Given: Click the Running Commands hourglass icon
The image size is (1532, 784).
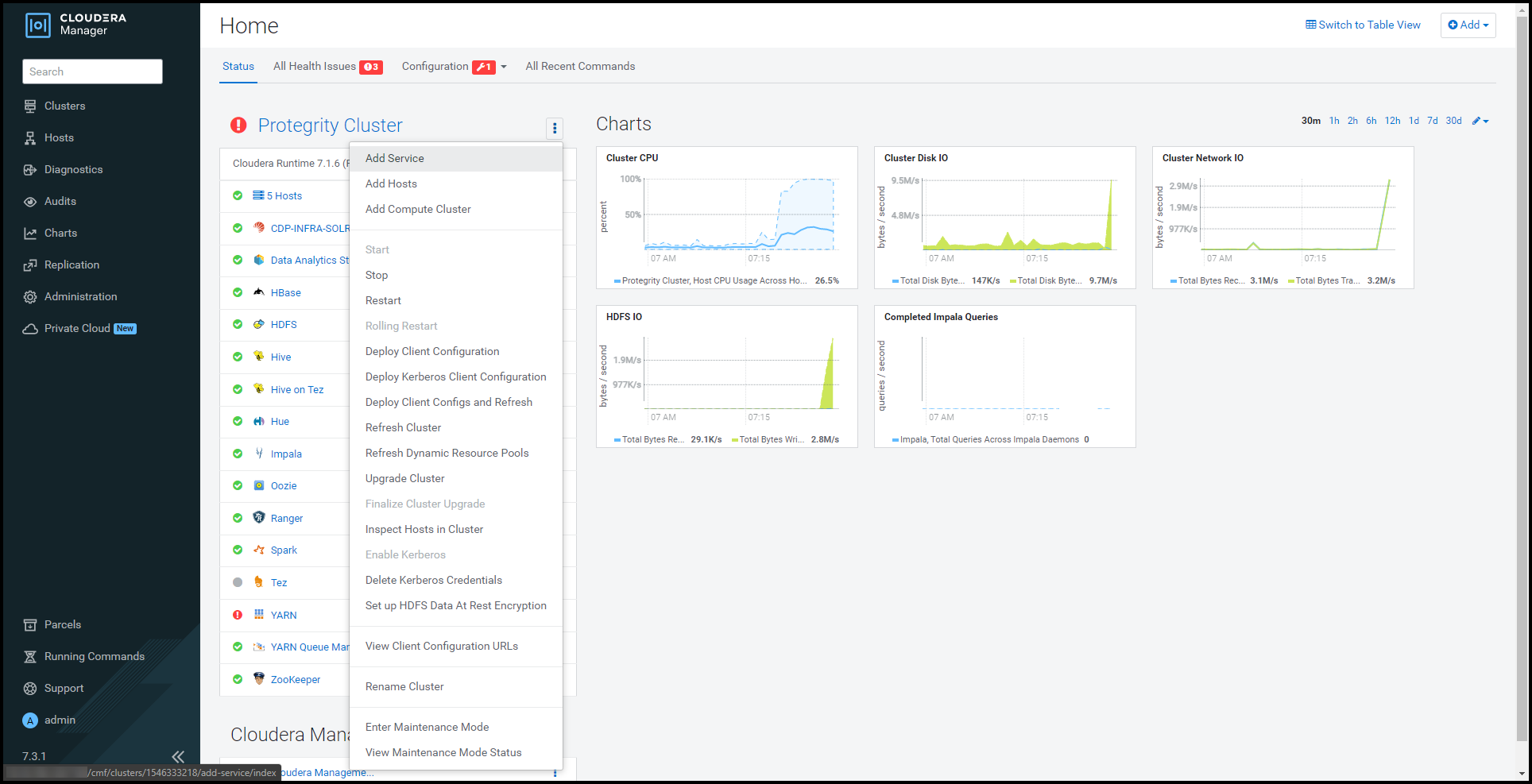Looking at the screenshot, I should [30, 657].
